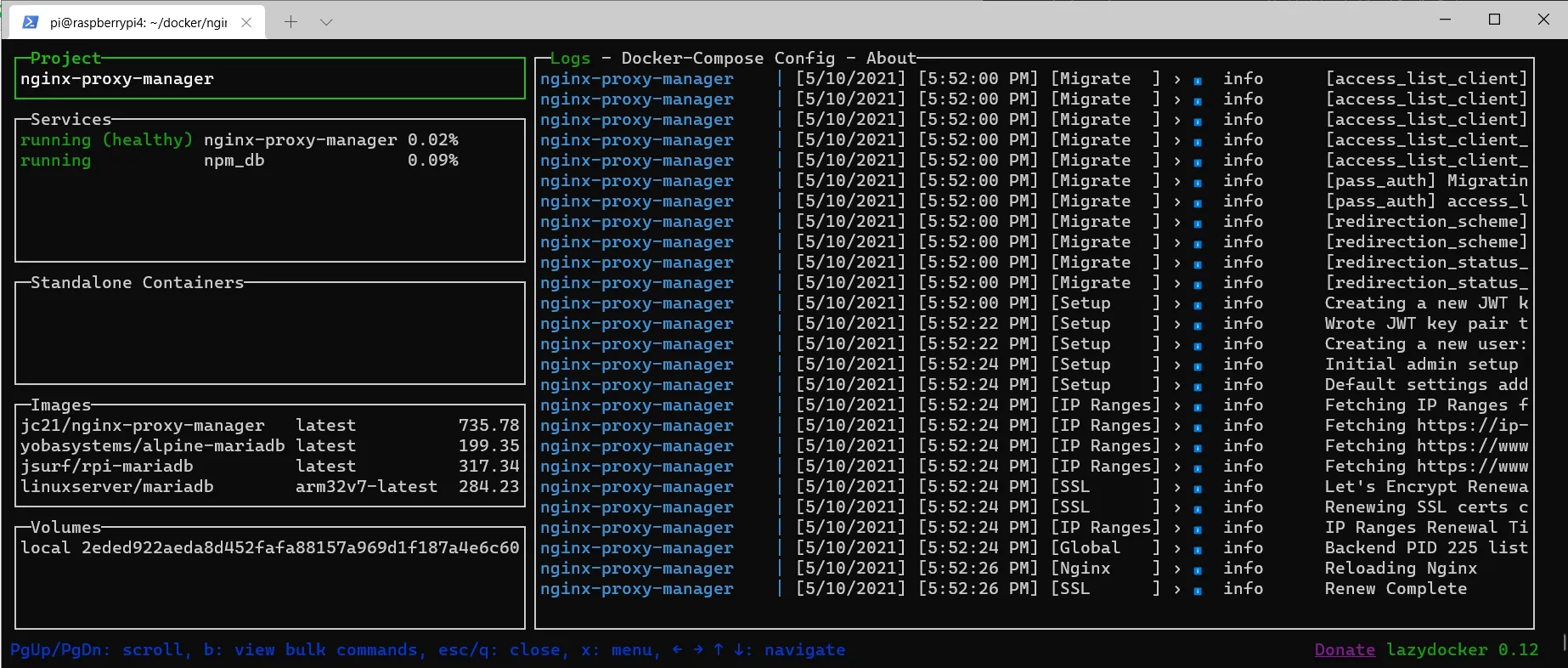Select the jc21/nginx-proxy-manager image
Viewport: 1568px width, 668px height.
tap(270, 426)
